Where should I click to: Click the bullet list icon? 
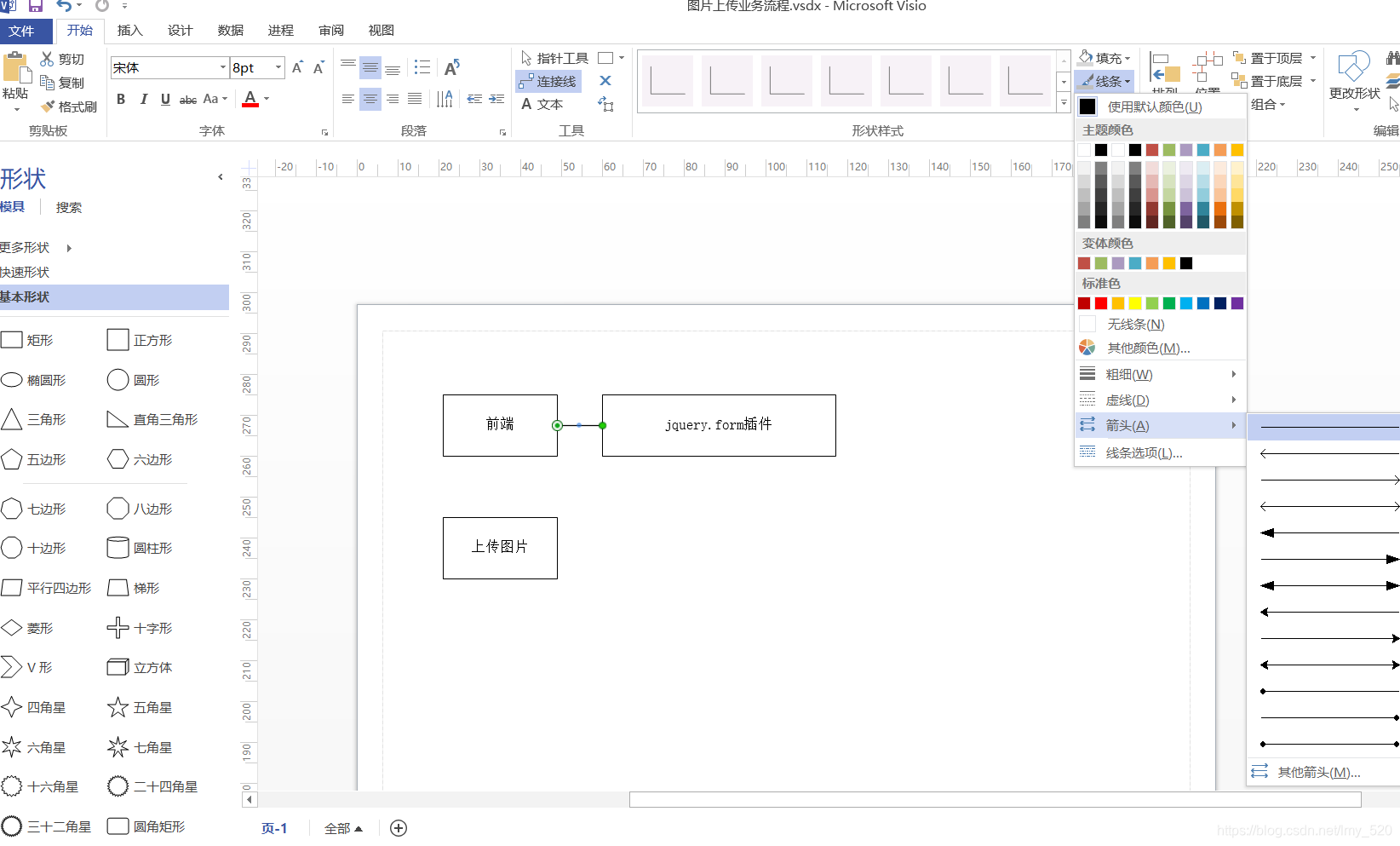(422, 67)
